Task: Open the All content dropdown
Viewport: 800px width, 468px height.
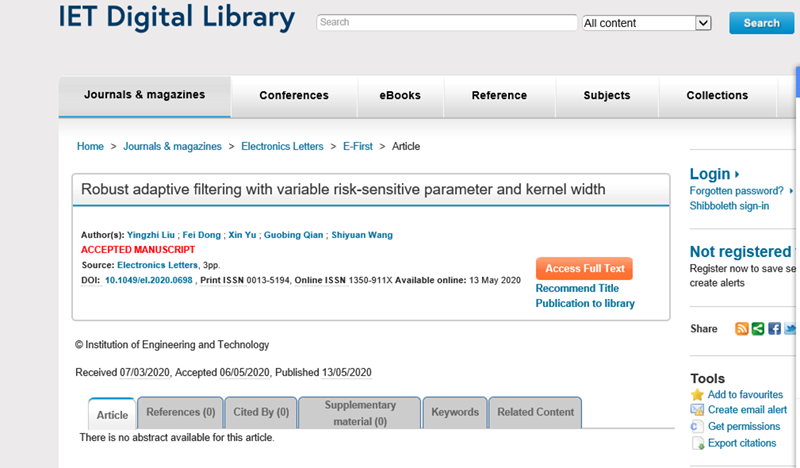Action: pyautogui.click(x=646, y=23)
